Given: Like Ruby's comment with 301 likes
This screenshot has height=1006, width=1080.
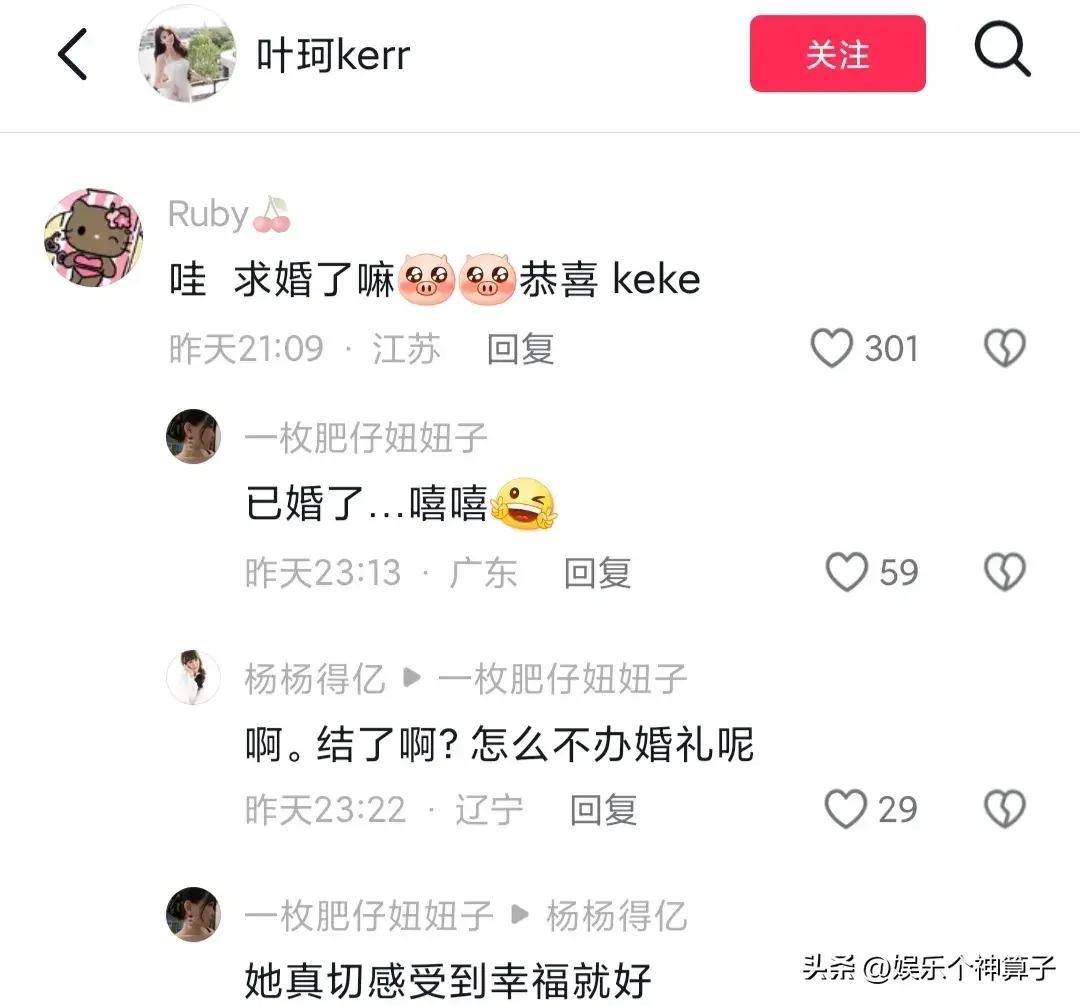Looking at the screenshot, I should pos(831,348).
